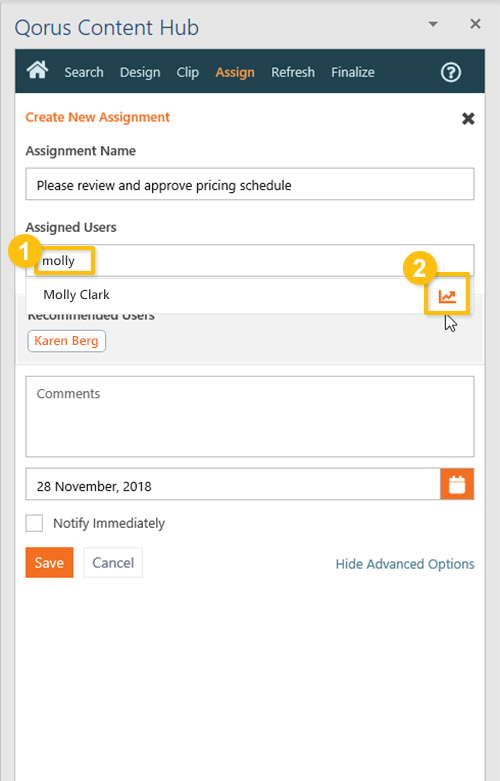Open the Clip tab

[187, 72]
